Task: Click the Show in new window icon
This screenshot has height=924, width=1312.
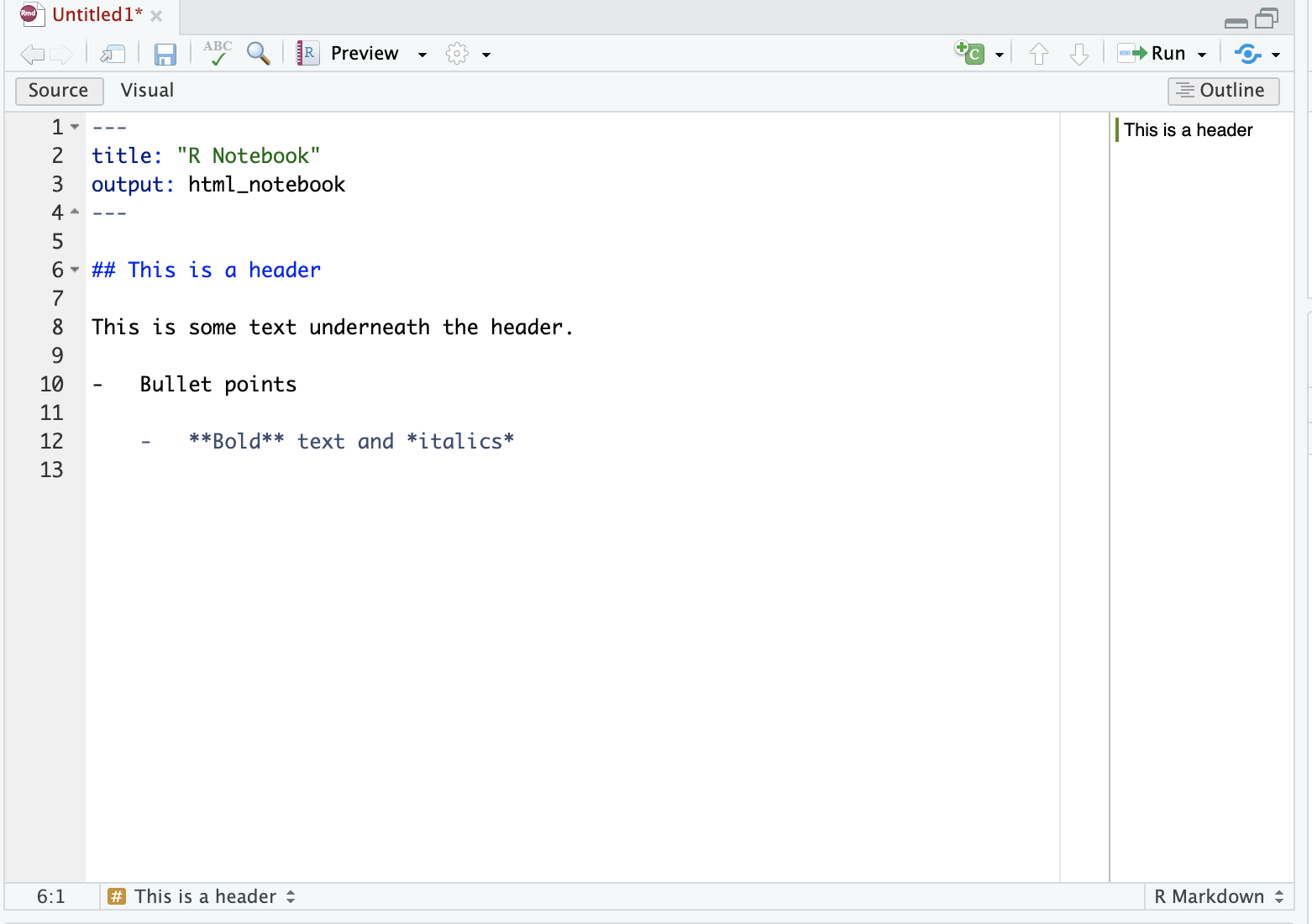Action: (x=113, y=55)
